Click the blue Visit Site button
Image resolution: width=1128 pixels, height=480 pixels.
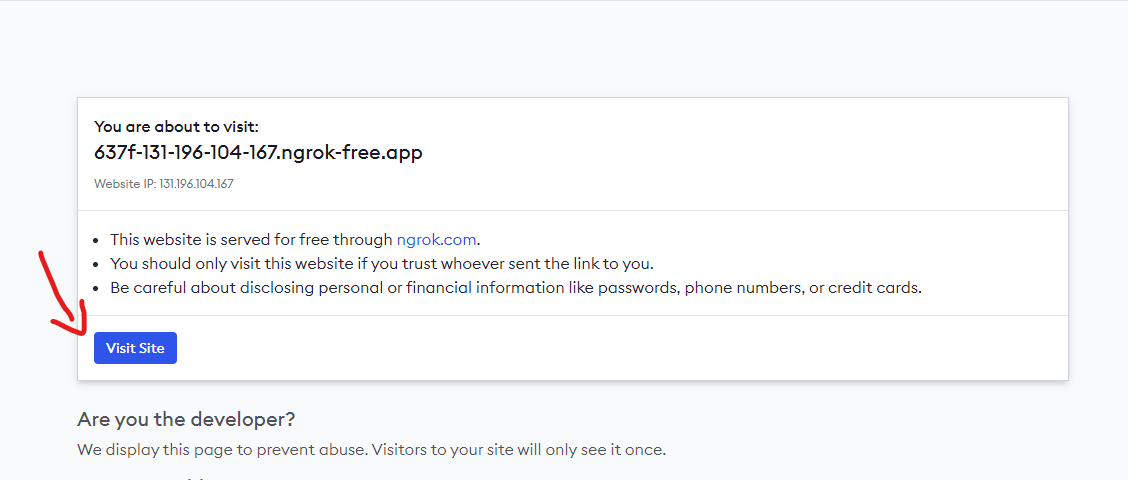(x=135, y=348)
